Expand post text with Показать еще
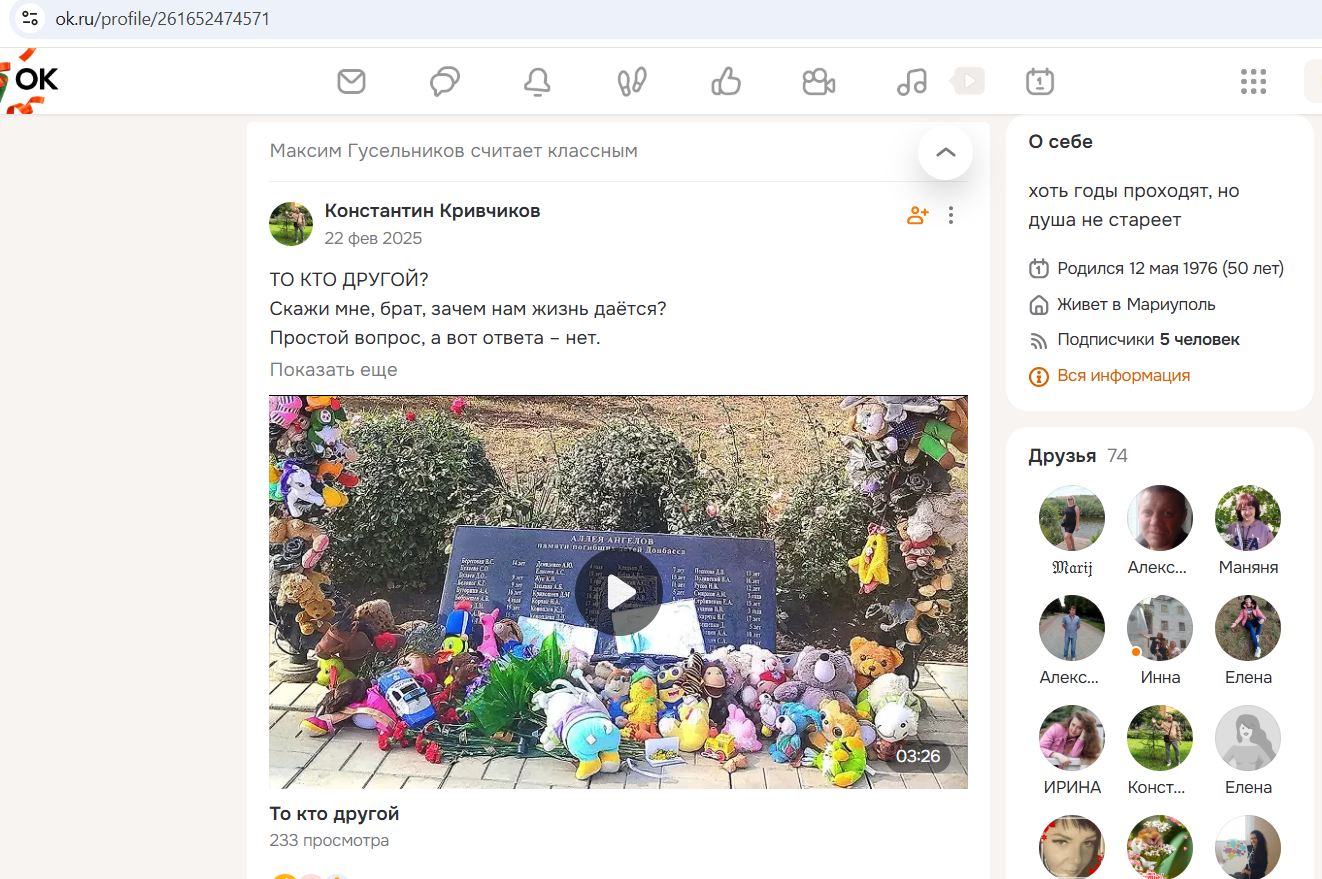The image size is (1322, 879). coord(333,369)
